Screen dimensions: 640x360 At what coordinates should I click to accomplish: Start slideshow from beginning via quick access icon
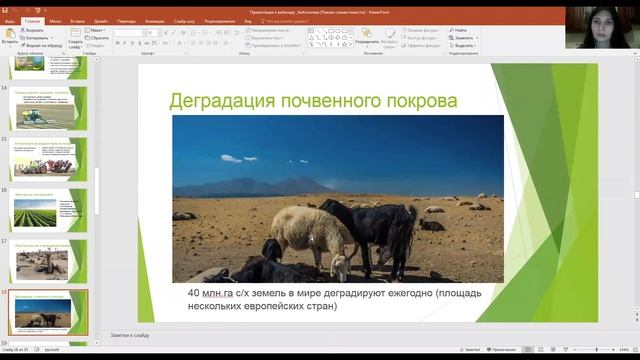pos(37,11)
